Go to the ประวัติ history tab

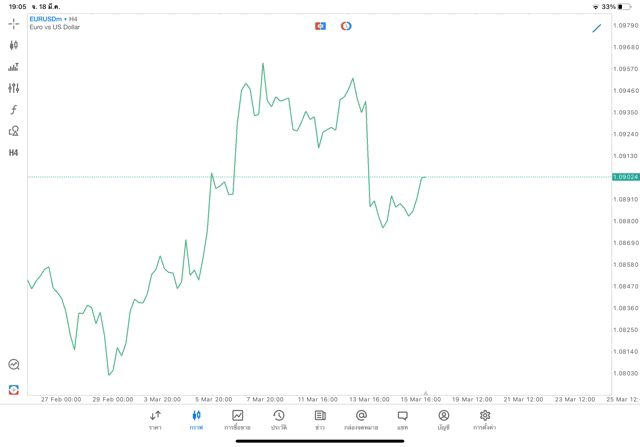click(x=279, y=420)
